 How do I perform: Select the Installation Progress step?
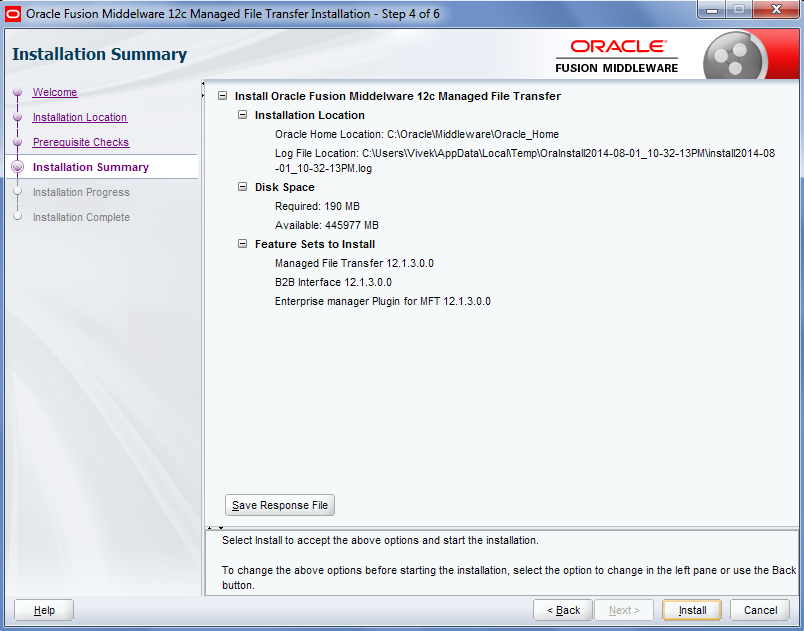tap(81, 192)
